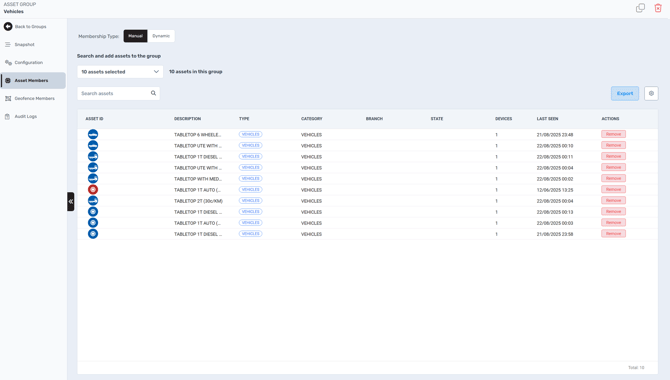Click the asset icon last seen 22/08/2025 00:03
The width and height of the screenshot is (670, 380).
tap(93, 223)
